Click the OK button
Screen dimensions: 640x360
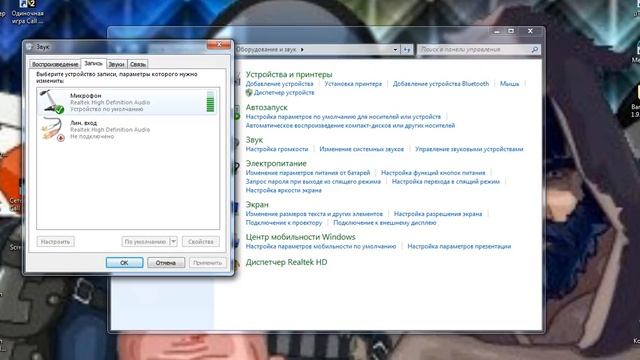tap(124, 262)
